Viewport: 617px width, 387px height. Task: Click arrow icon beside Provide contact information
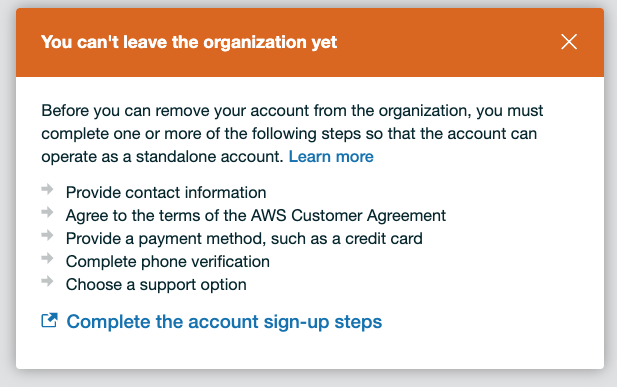tap(47, 189)
